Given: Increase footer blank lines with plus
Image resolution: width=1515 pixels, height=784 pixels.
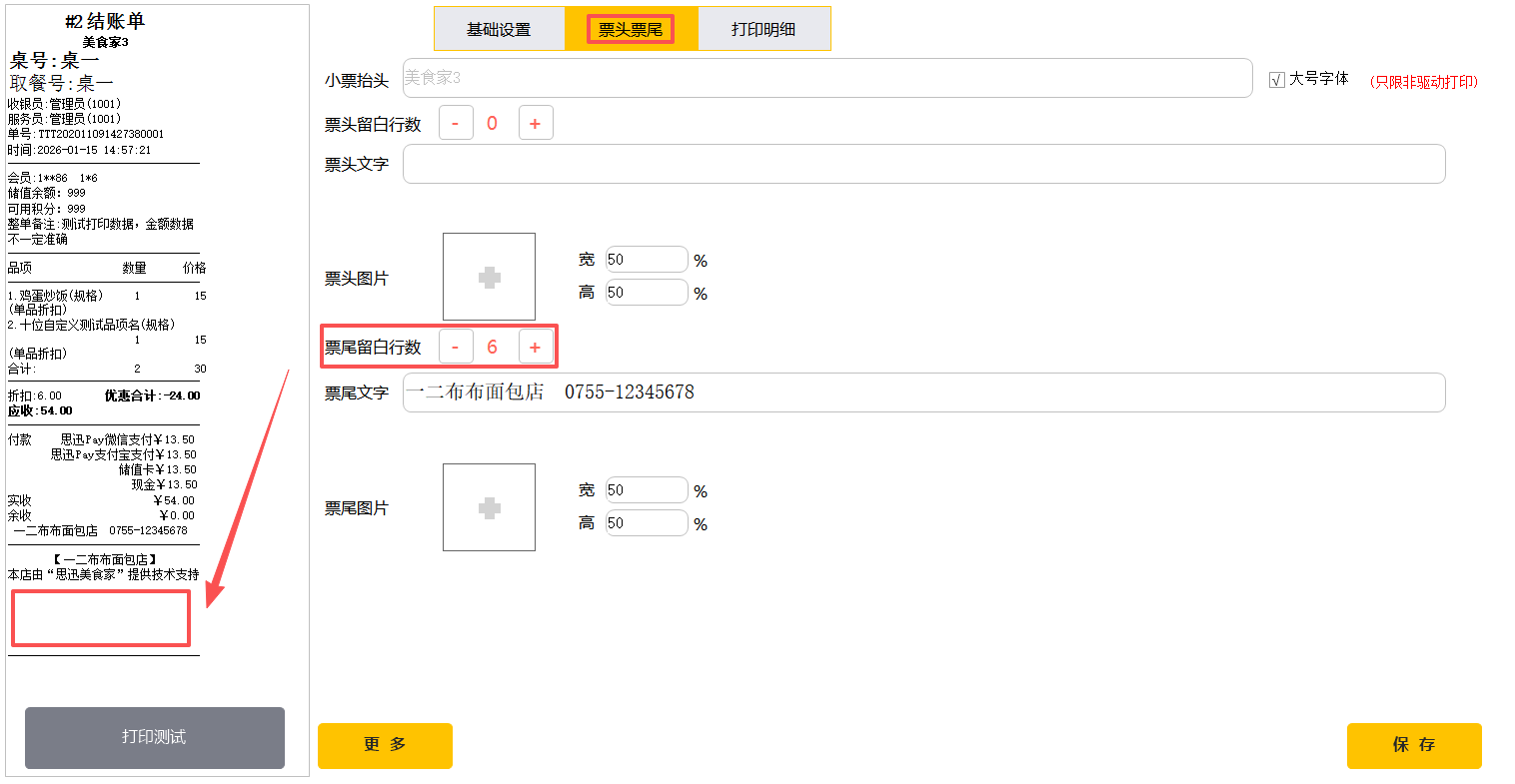Looking at the screenshot, I should (536, 347).
